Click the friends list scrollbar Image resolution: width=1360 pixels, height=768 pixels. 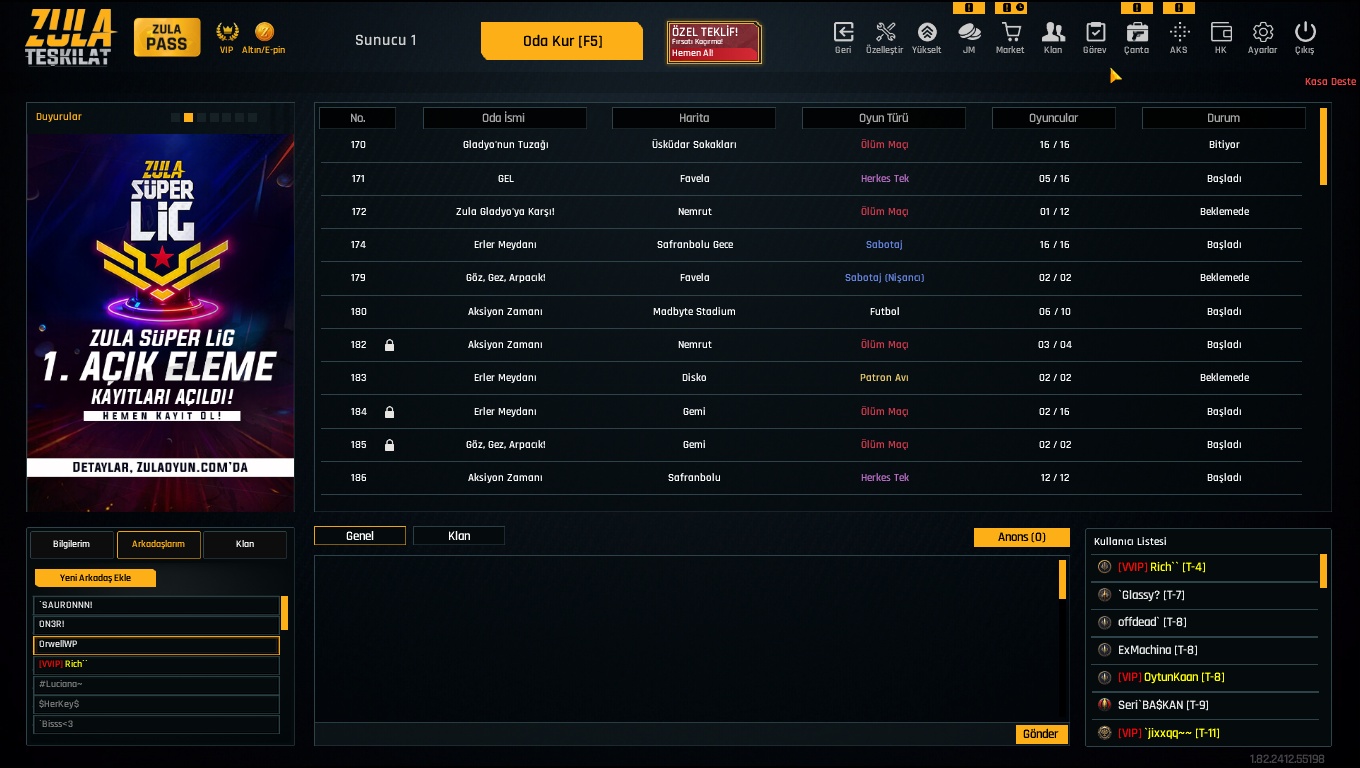pyautogui.click(x=284, y=613)
